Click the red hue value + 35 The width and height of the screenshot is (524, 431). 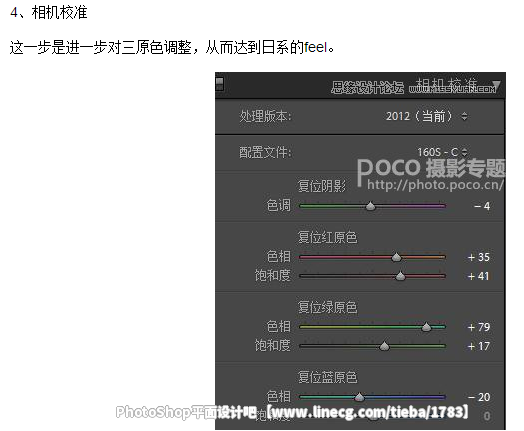(479, 257)
